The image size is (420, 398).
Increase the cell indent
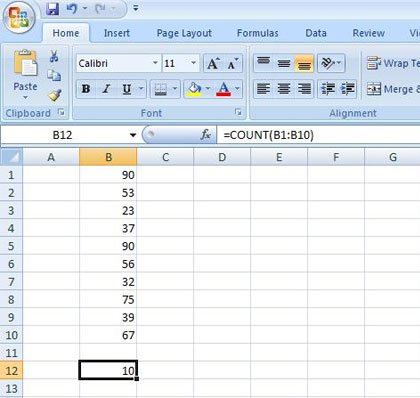(347, 89)
